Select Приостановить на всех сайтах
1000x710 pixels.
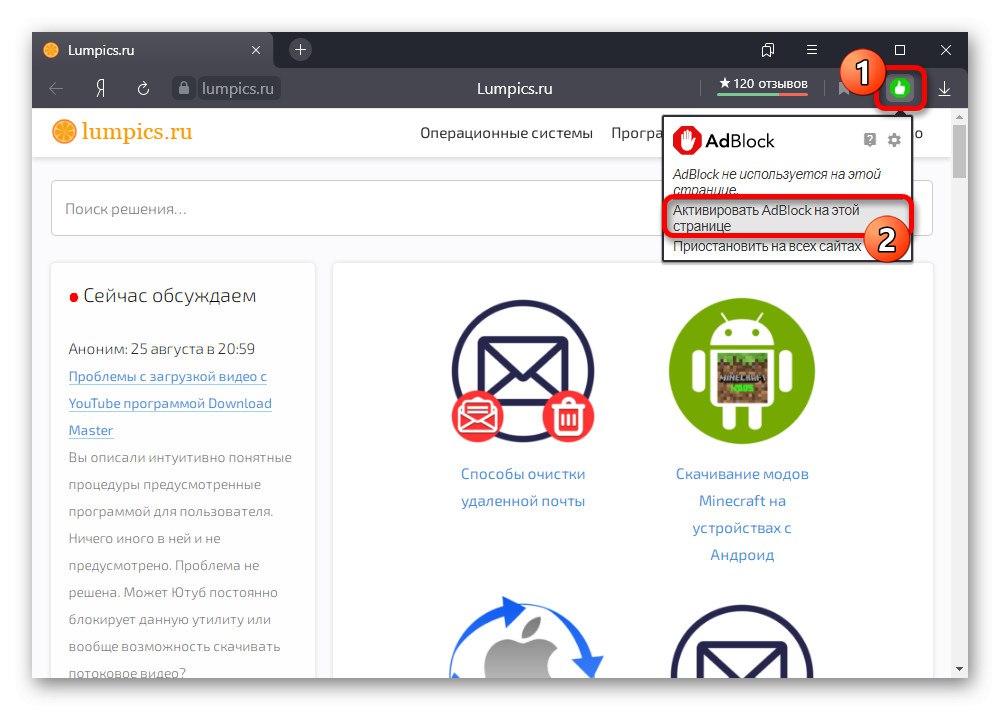(x=767, y=246)
